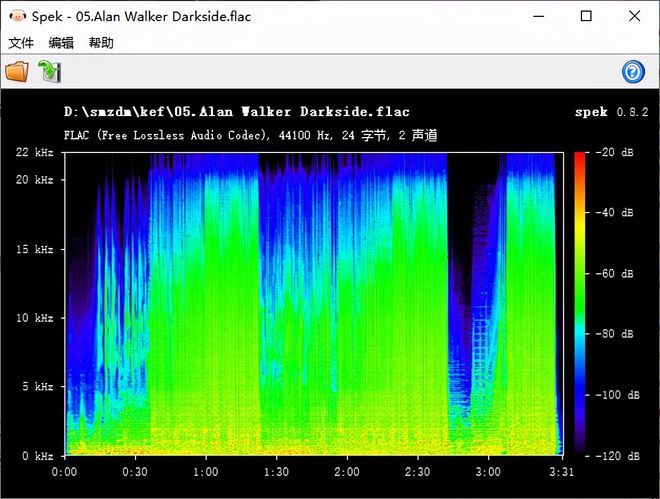Click the 5 kHz frequency label
Image resolution: width=660 pixels, height=499 pixels.
[38, 386]
